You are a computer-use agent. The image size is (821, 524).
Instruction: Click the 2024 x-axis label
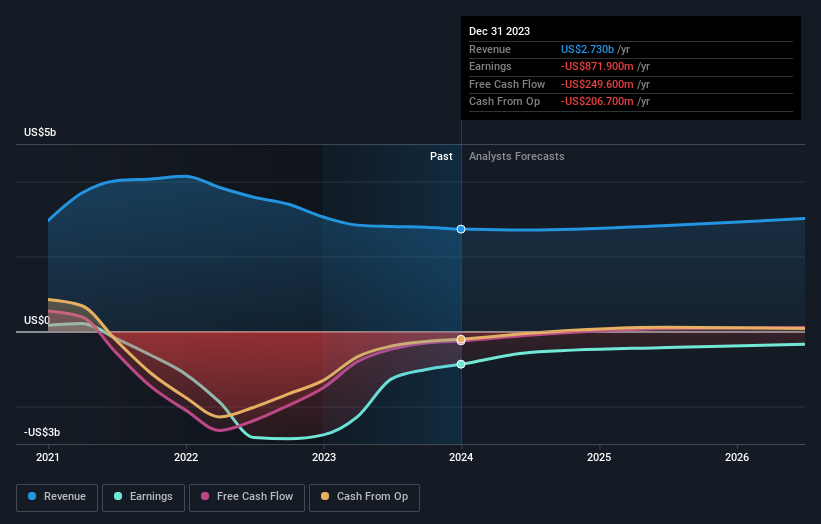click(x=461, y=457)
